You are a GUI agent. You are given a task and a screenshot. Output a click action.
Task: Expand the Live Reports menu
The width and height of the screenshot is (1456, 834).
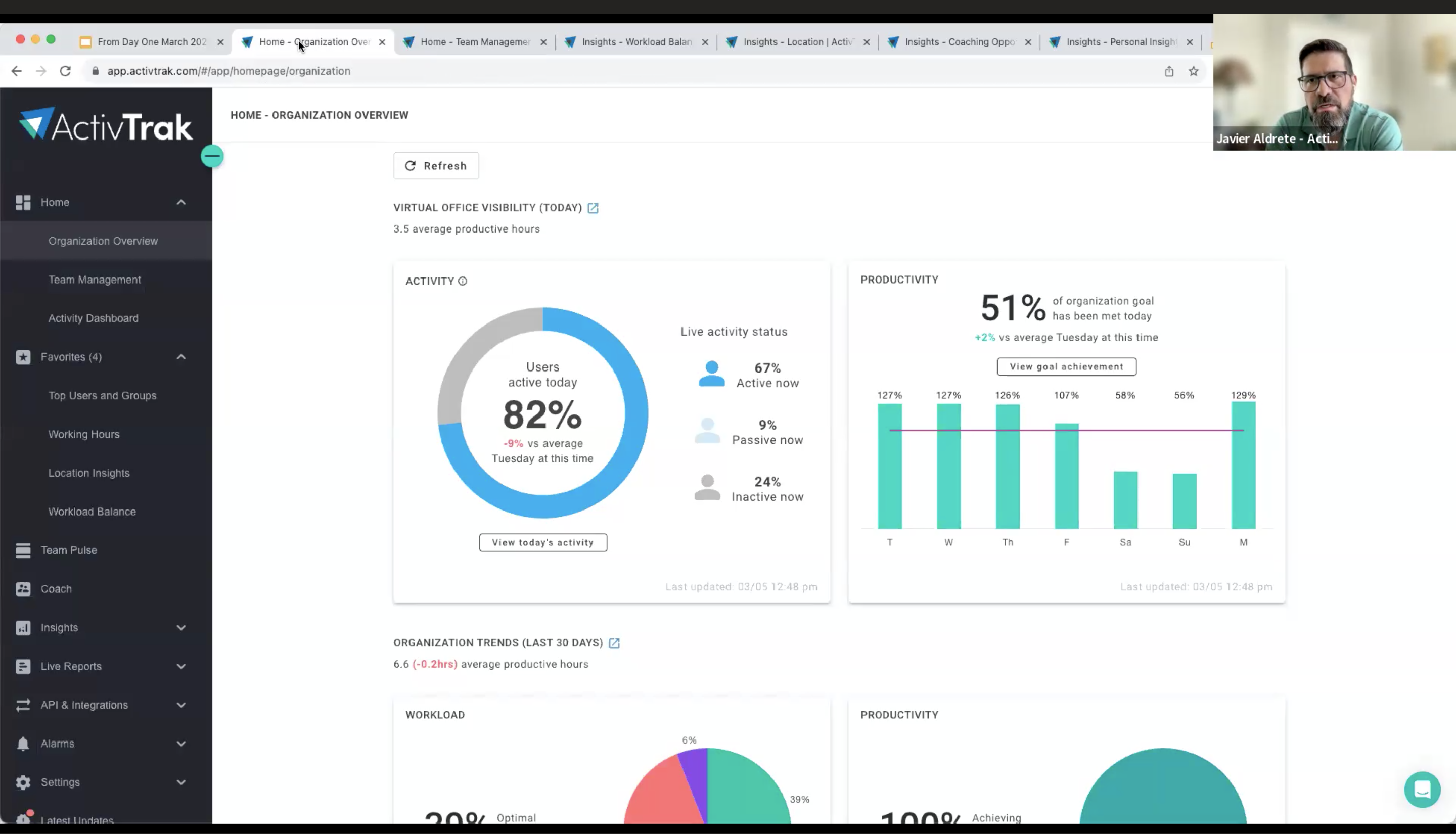(x=181, y=666)
